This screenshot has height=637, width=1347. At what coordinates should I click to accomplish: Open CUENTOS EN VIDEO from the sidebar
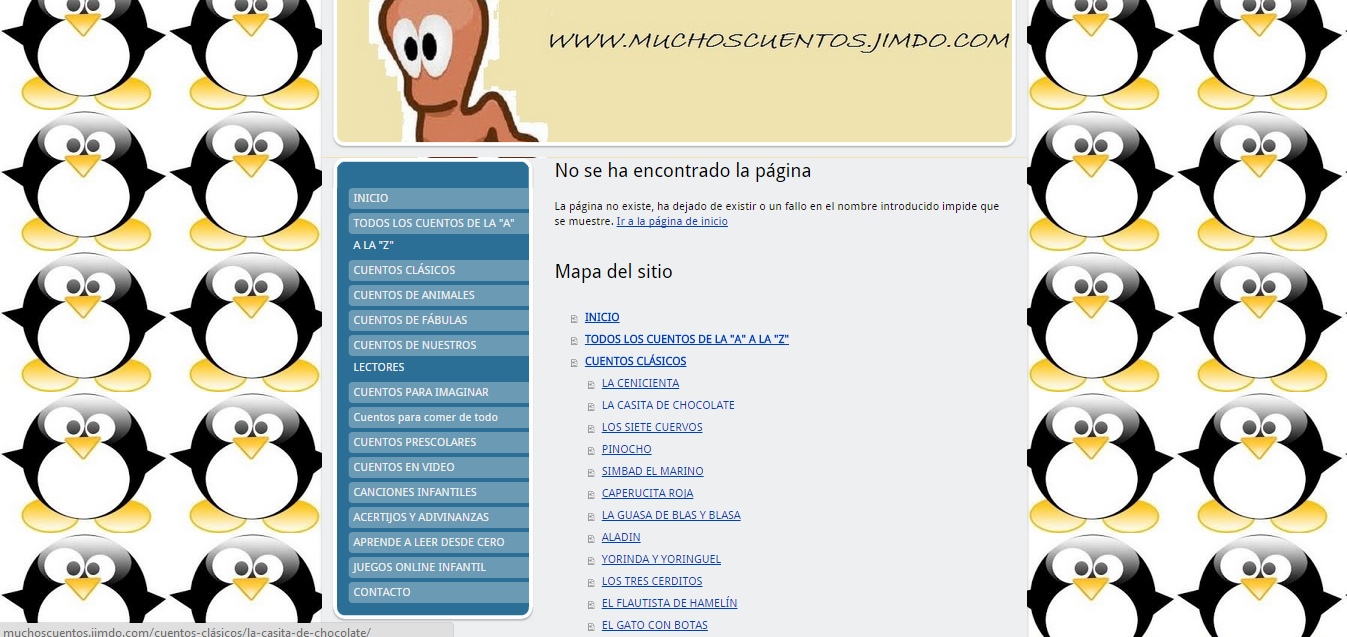coord(404,467)
